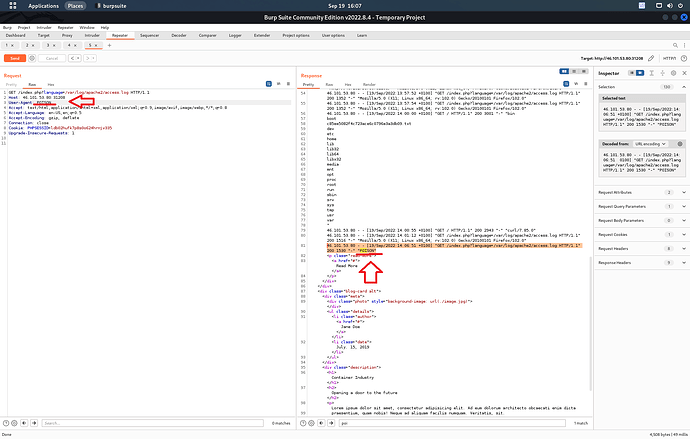This screenshot has height=439, width=690.
Task: Select combined tabbed layout view
Action: (584, 71)
